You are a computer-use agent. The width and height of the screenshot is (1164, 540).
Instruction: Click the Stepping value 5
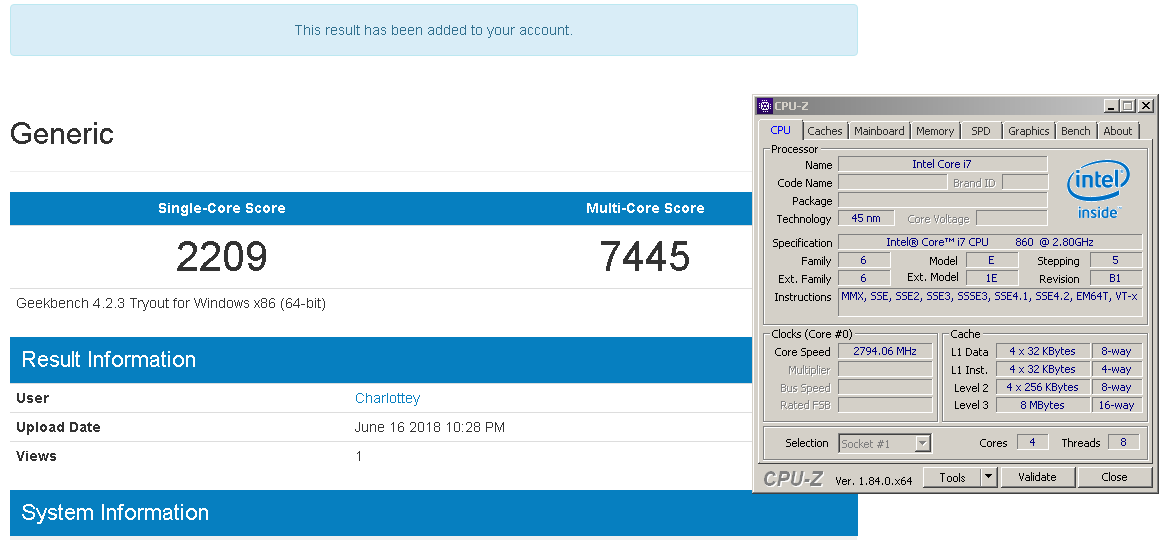1115,261
